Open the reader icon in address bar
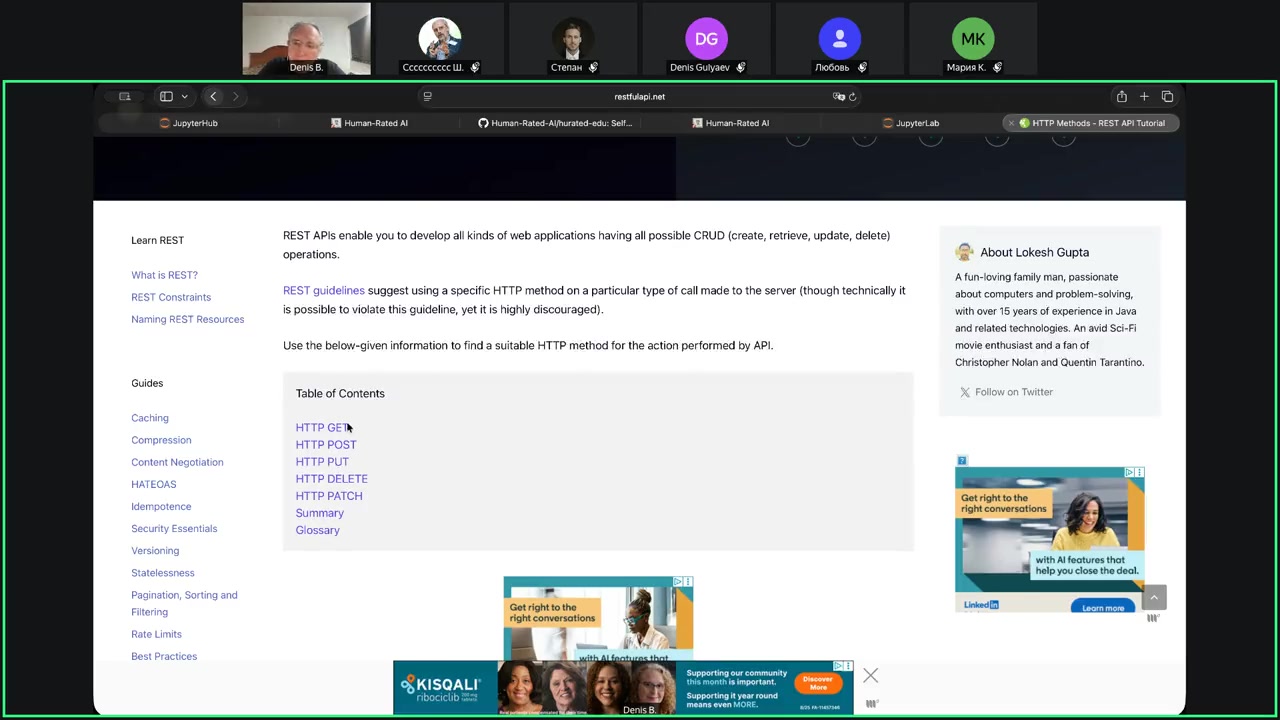The width and height of the screenshot is (1280, 720). click(427, 97)
